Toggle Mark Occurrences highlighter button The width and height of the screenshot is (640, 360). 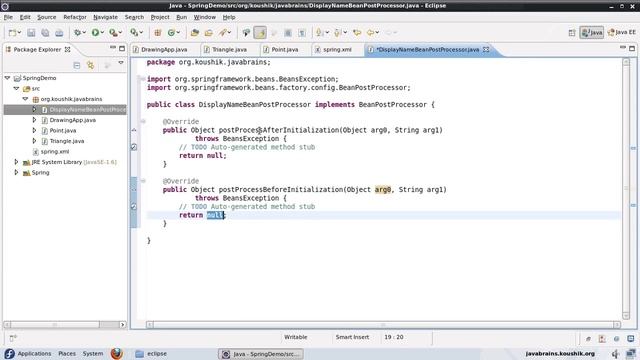[x=260, y=33]
